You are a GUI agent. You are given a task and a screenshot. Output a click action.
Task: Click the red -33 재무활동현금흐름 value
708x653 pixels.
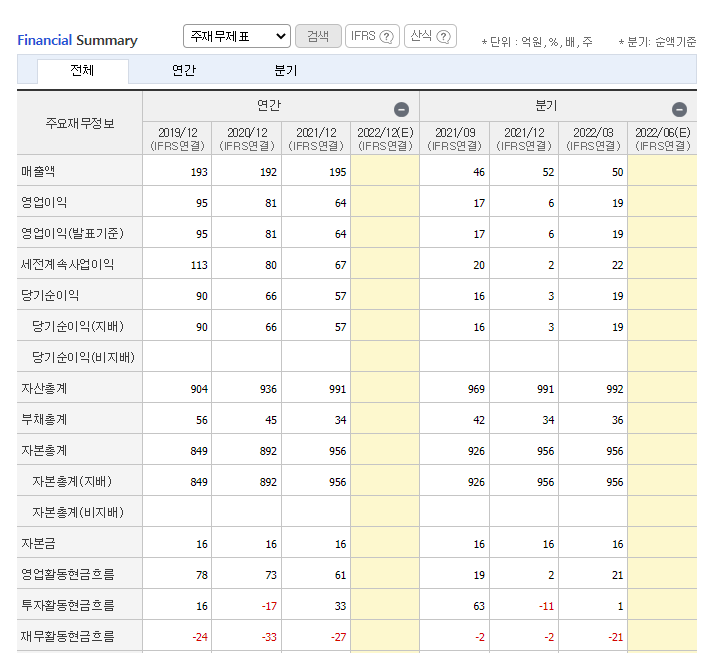[x=269, y=637]
